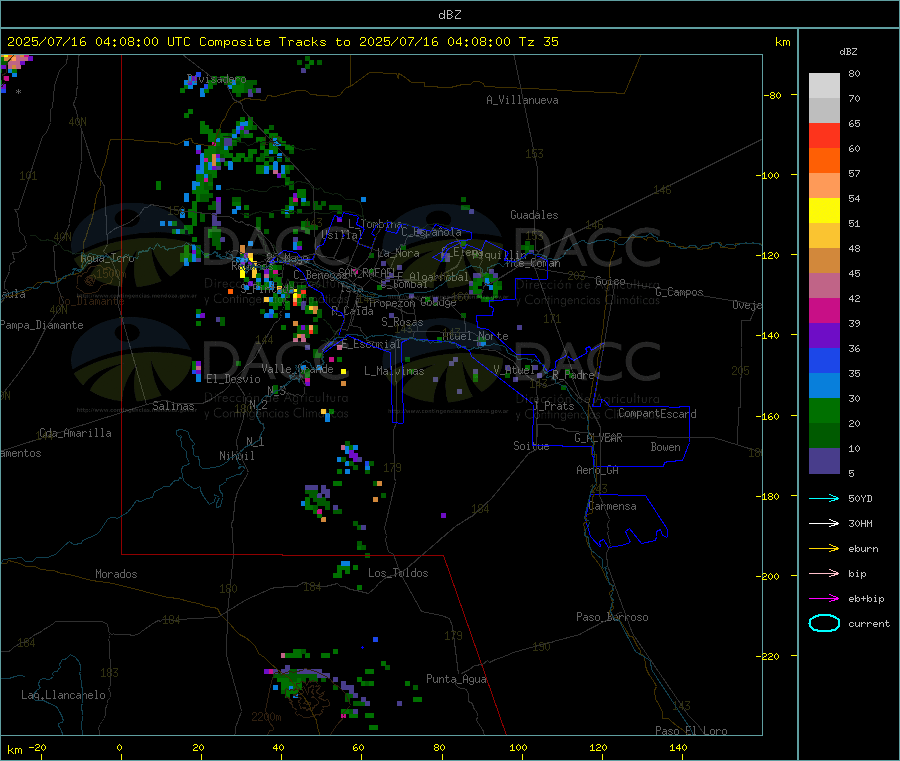Click the white 30HM track arrow in legend
The image size is (900, 761).
824,523
